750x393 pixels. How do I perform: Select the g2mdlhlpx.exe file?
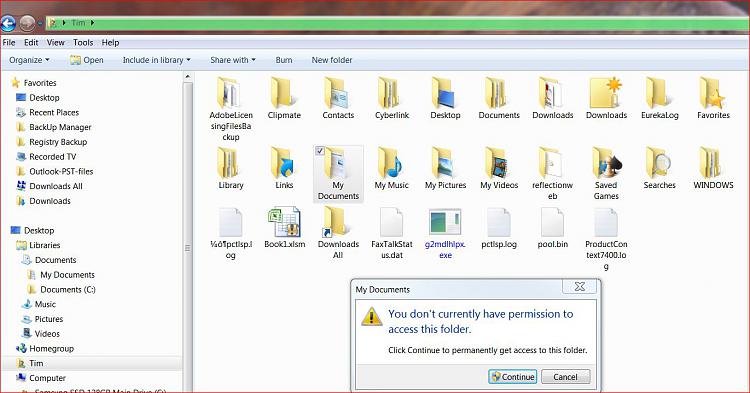(445, 233)
